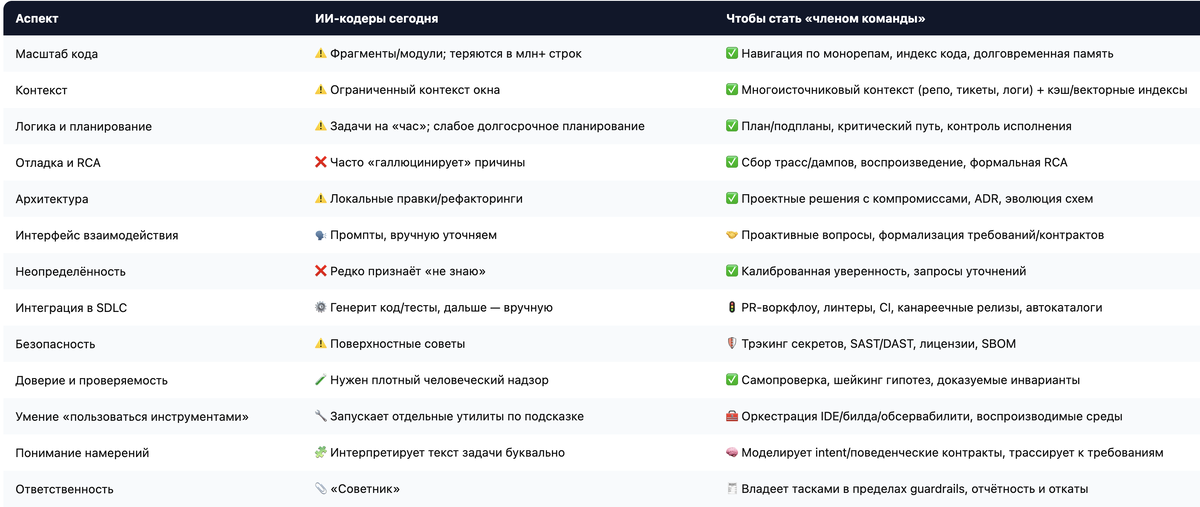Click the «ИИ-кодеры сегодня» column header

tap(376, 18)
